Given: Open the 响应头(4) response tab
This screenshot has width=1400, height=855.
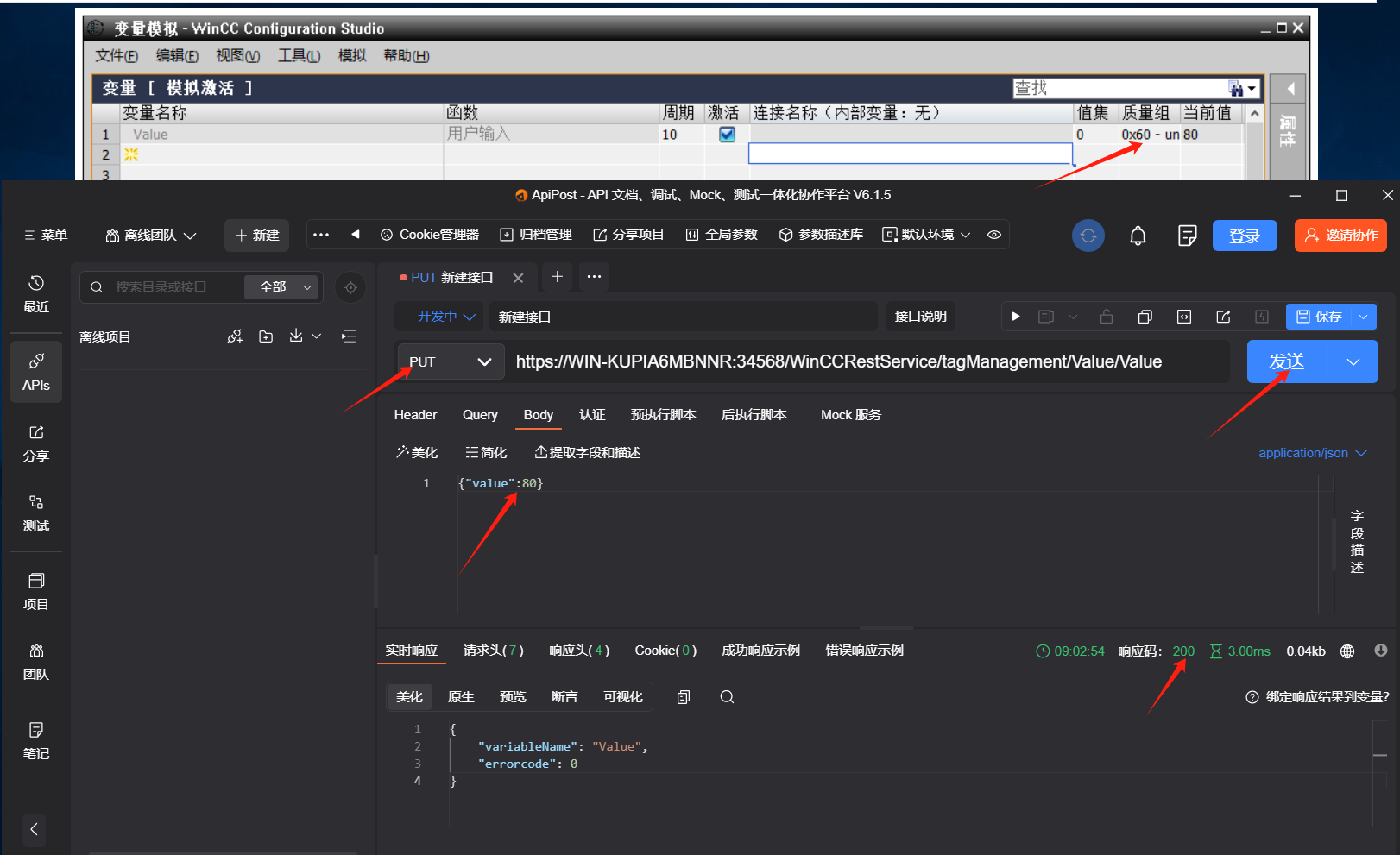Looking at the screenshot, I should pyautogui.click(x=579, y=651).
